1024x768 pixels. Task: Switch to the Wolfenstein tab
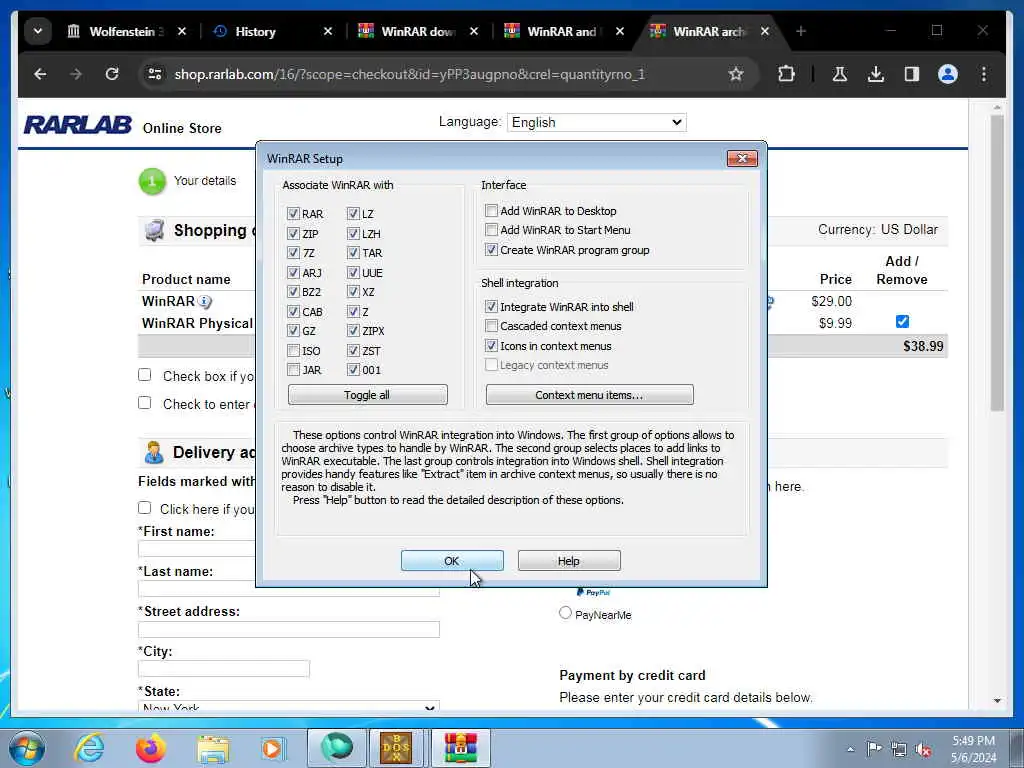(126, 31)
